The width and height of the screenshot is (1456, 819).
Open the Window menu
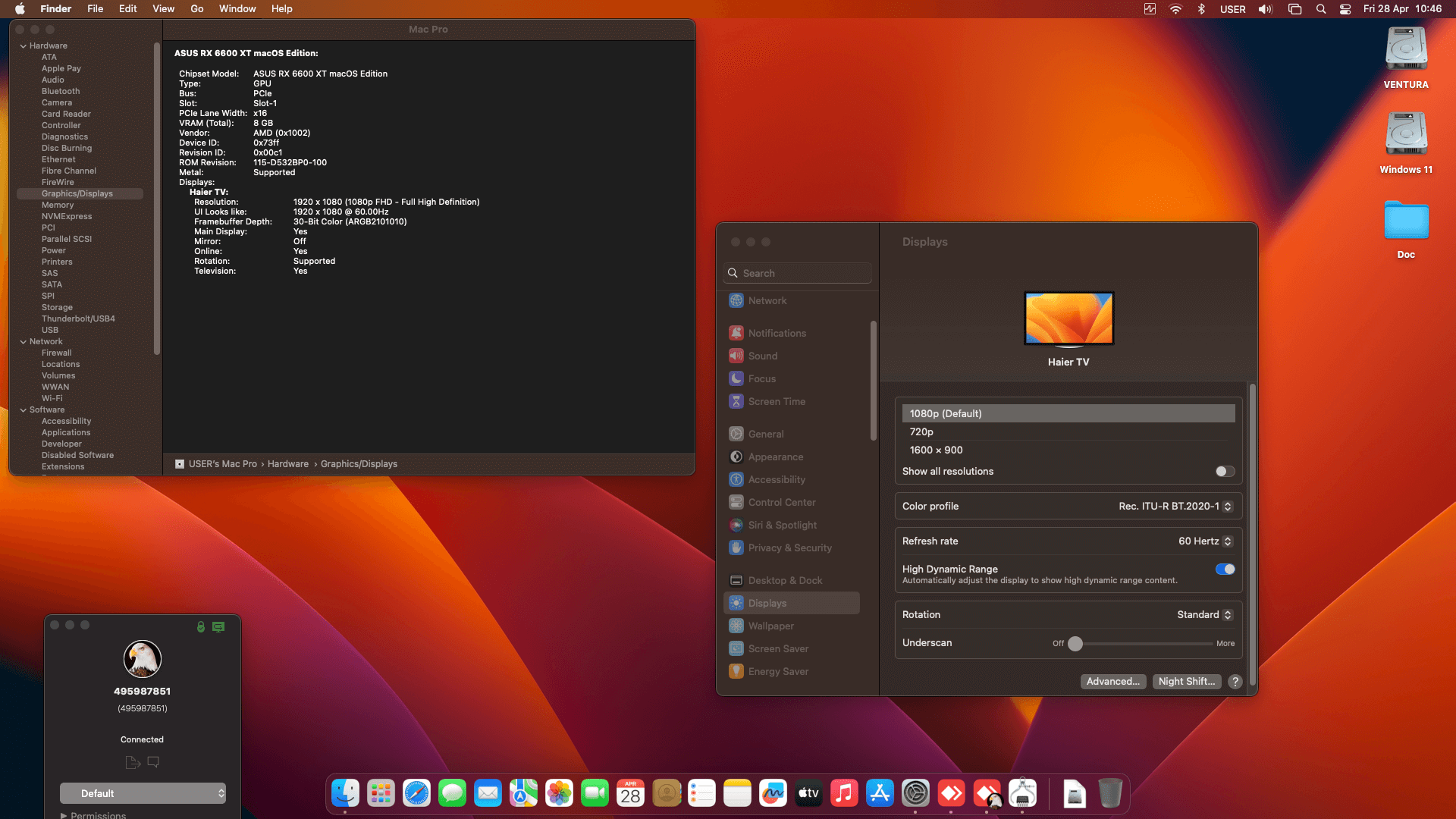[x=237, y=9]
